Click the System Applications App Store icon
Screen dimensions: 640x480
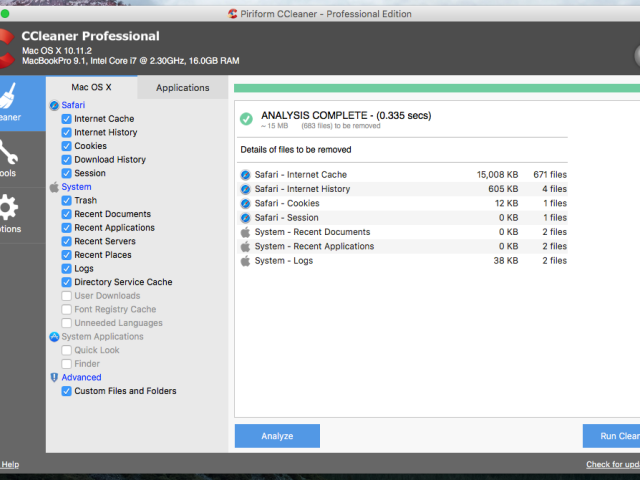[54, 337]
